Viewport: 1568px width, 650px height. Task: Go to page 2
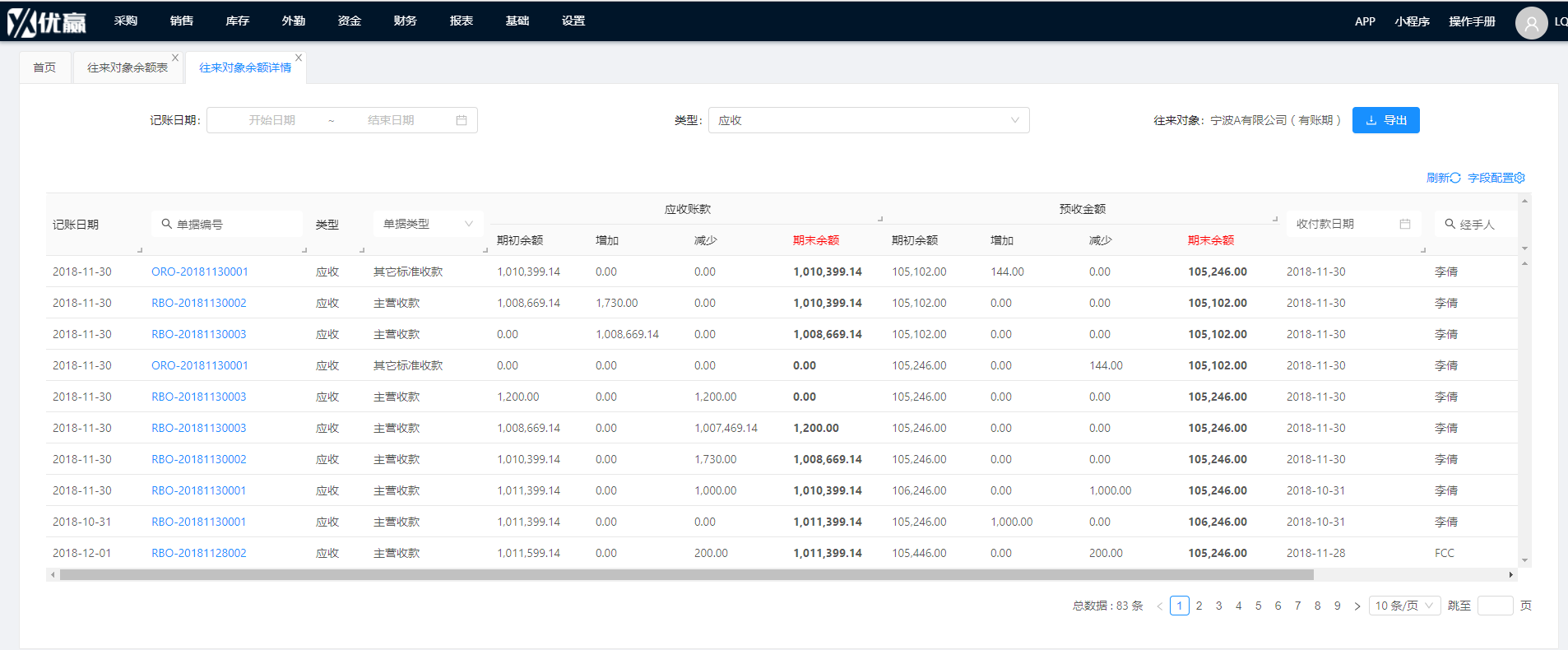(1199, 606)
